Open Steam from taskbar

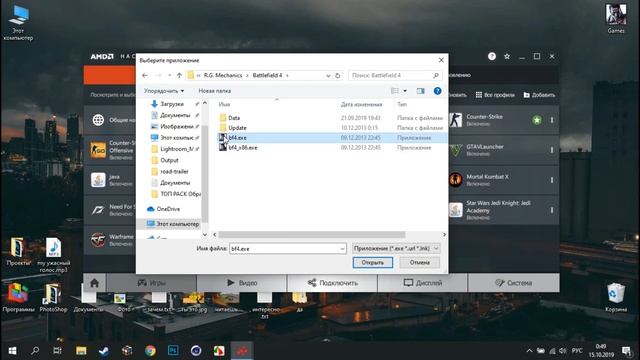point(104,350)
